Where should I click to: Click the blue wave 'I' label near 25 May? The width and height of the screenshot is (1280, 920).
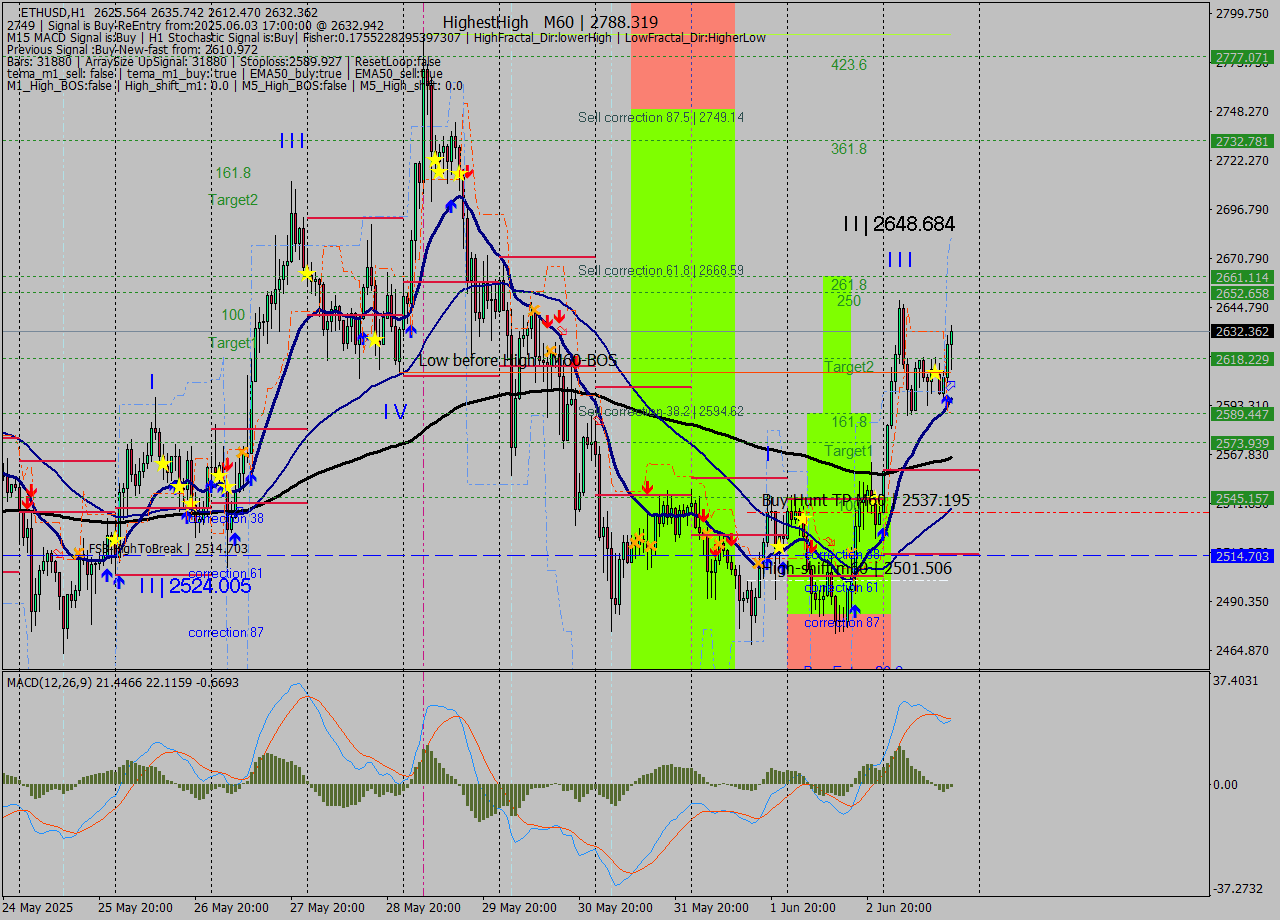pos(152,381)
